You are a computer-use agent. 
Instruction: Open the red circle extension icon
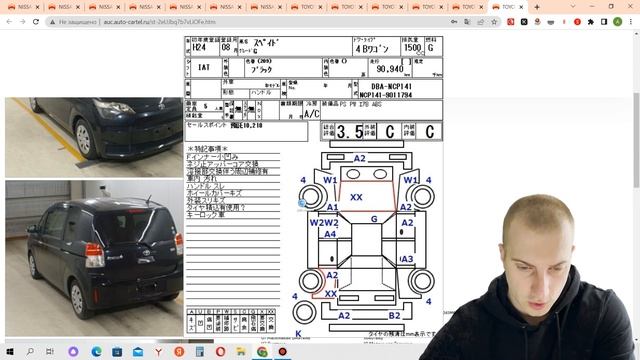[x=577, y=22]
